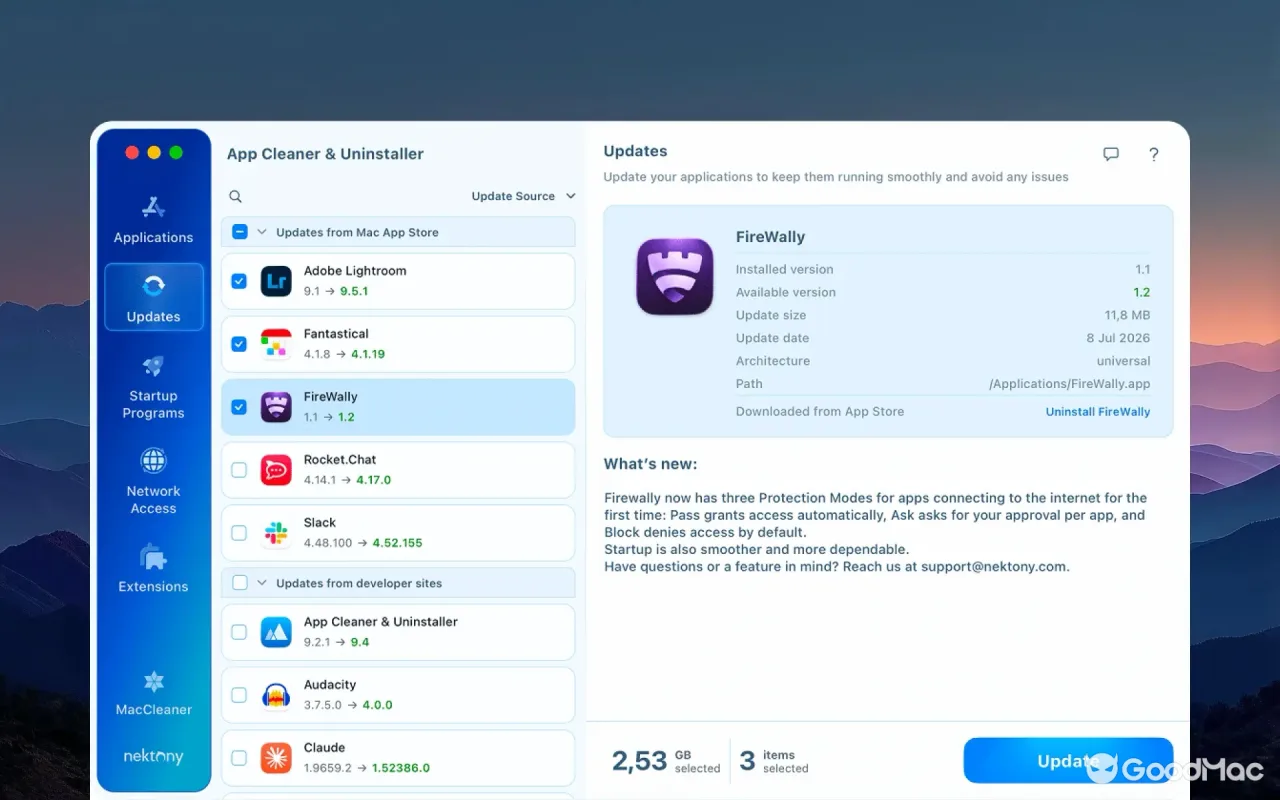Uncheck the Fantastical checkbox
The height and width of the screenshot is (800, 1280).
click(x=239, y=344)
